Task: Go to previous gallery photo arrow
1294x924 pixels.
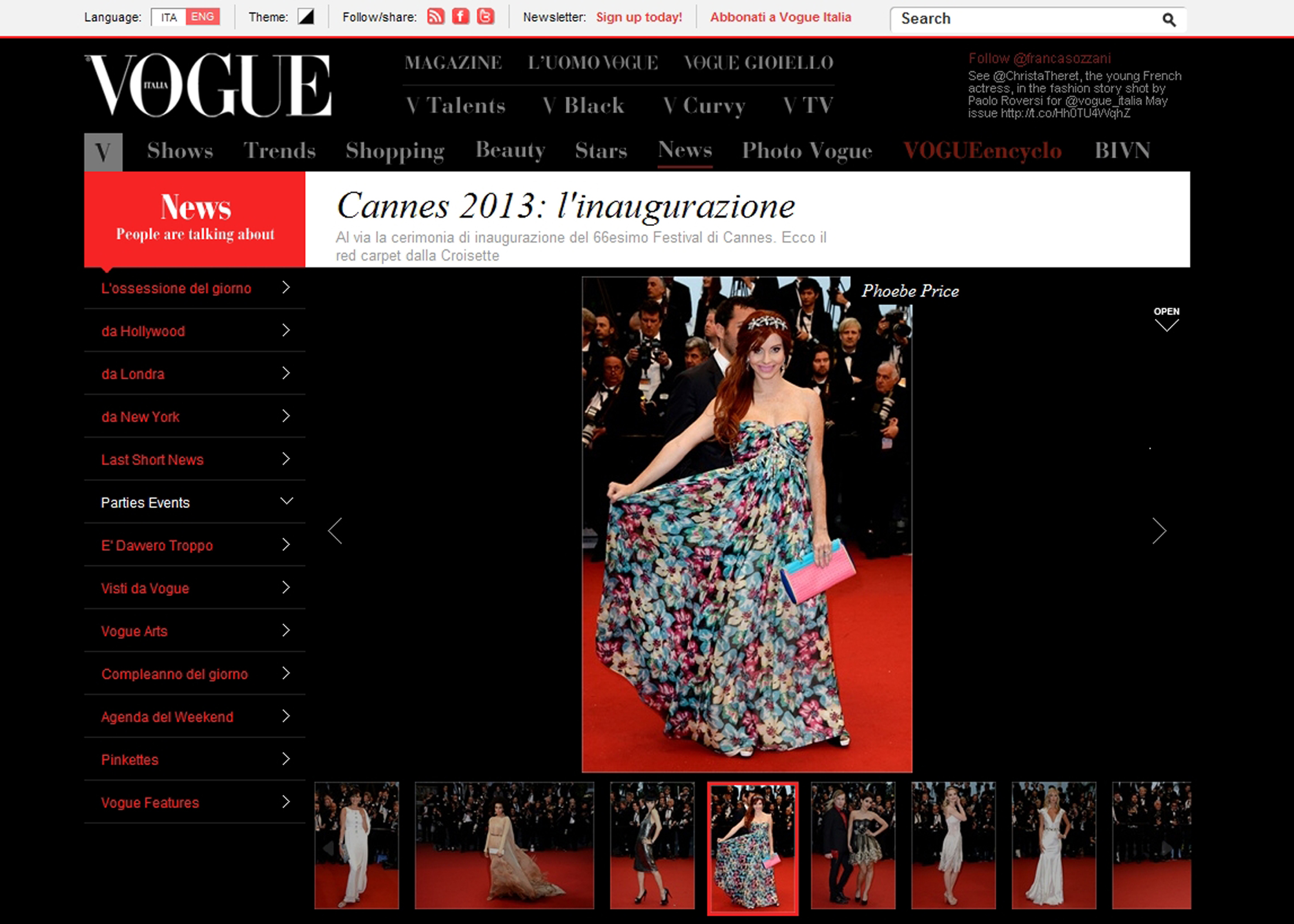Action: (335, 531)
